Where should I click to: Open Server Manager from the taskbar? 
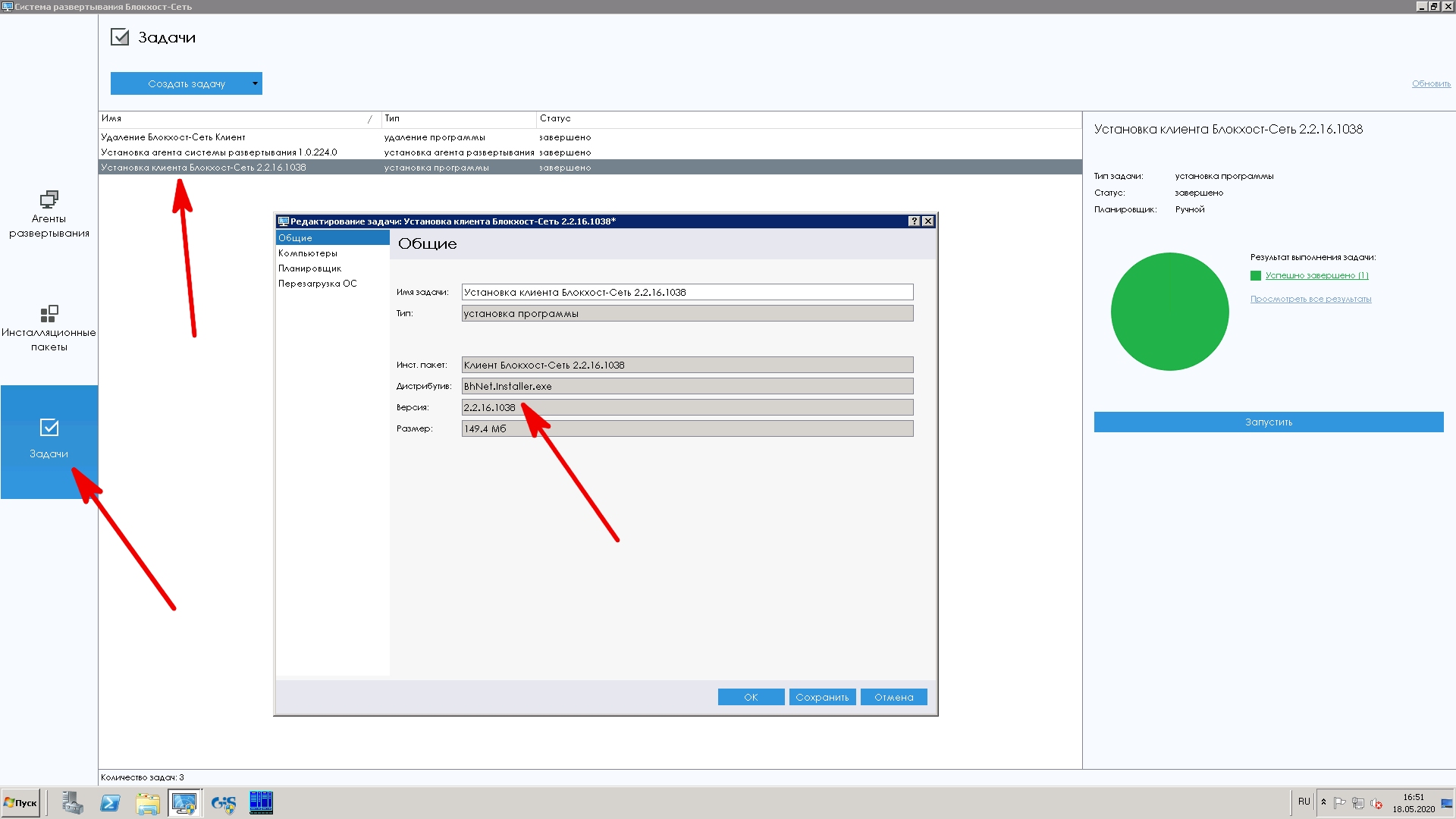(x=73, y=802)
